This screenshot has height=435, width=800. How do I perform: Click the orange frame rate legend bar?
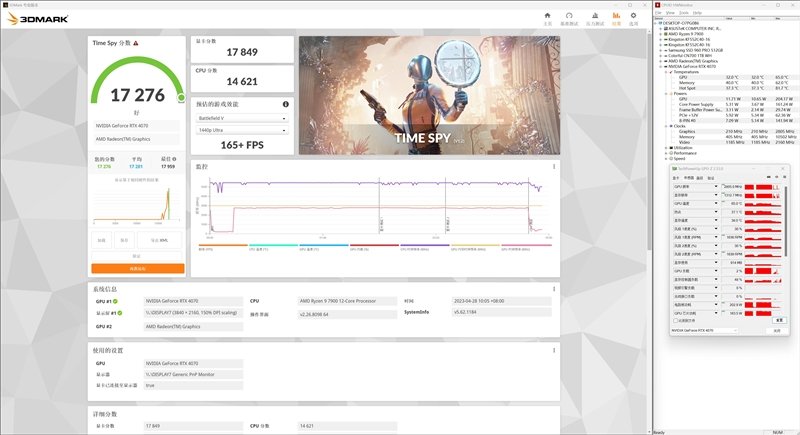pyautogui.click(x=223, y=245)
